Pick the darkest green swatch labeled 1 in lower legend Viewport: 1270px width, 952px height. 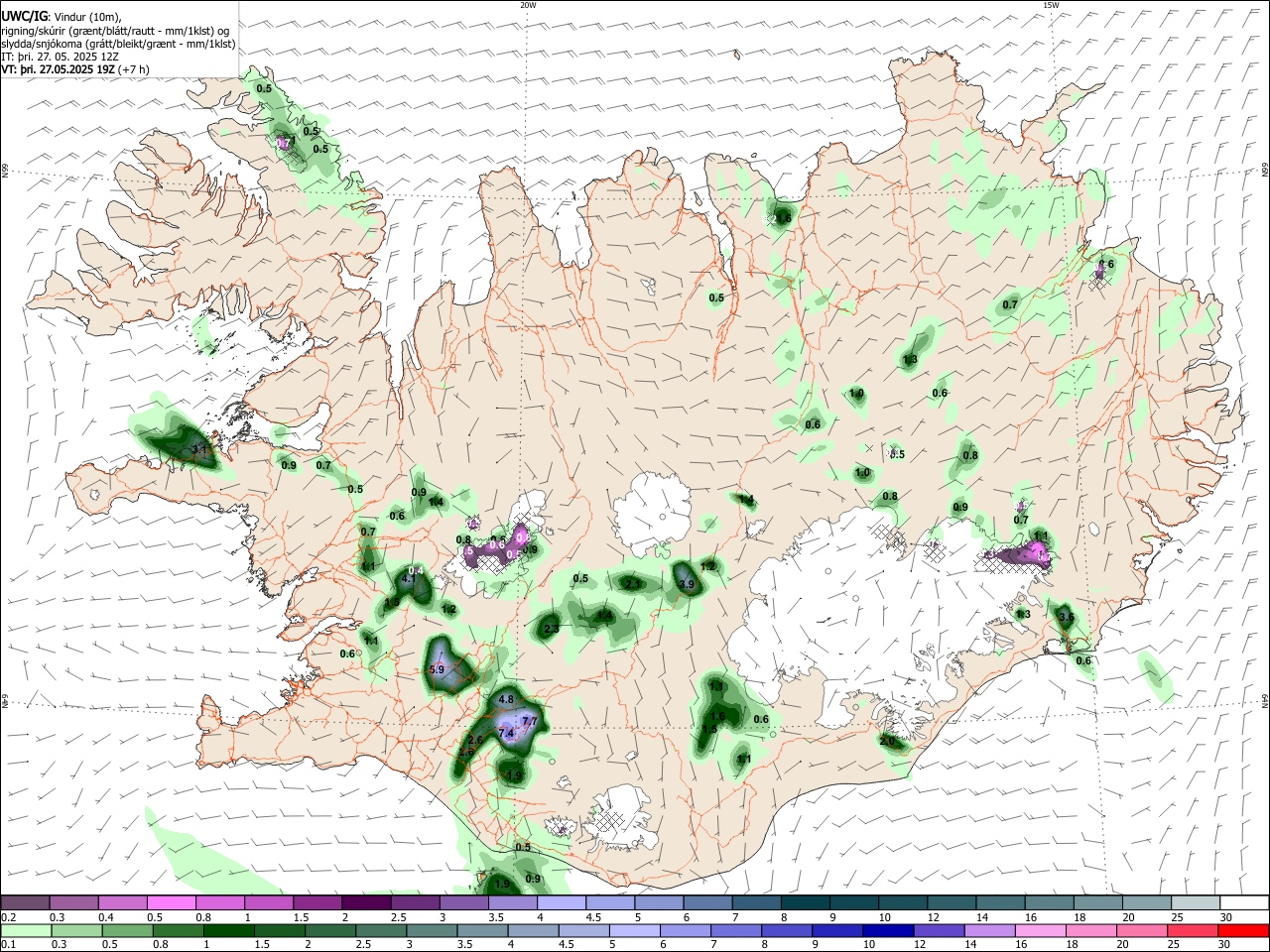pos(227,931)
